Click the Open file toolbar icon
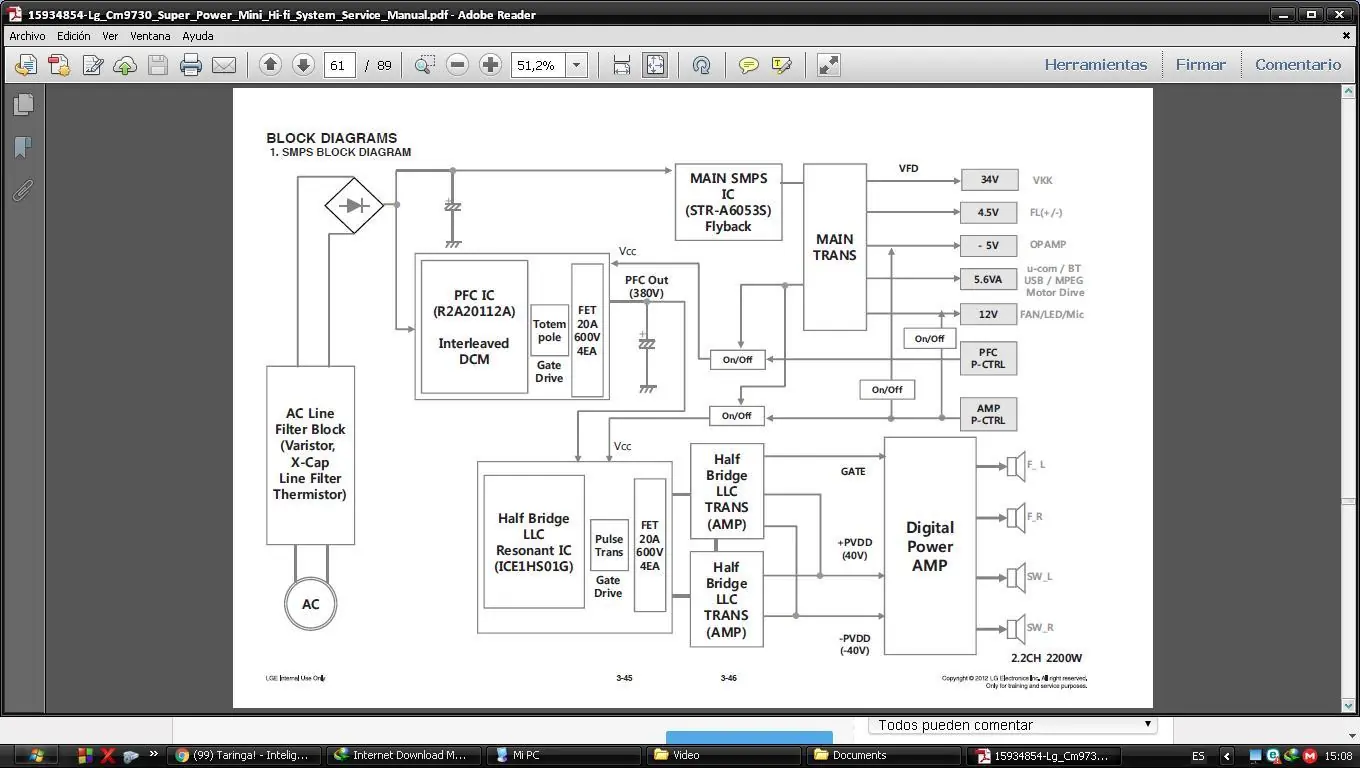Screen dimensions: 1360x768 (26, 65)
